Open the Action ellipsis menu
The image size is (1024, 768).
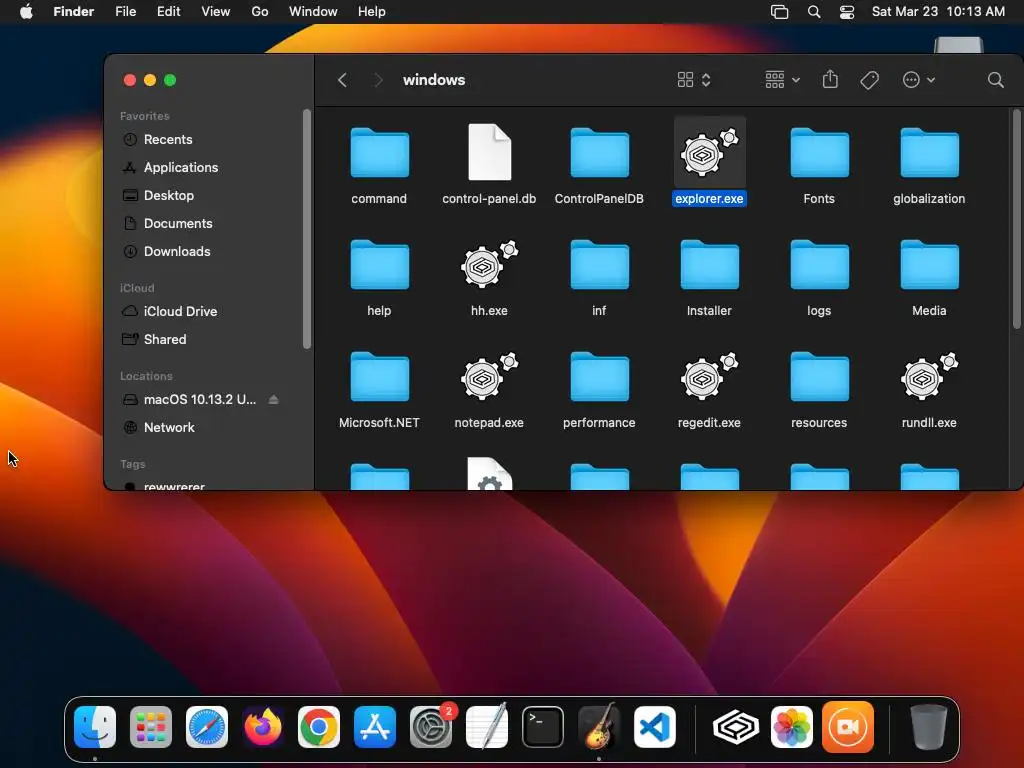(x=919, y=80)
